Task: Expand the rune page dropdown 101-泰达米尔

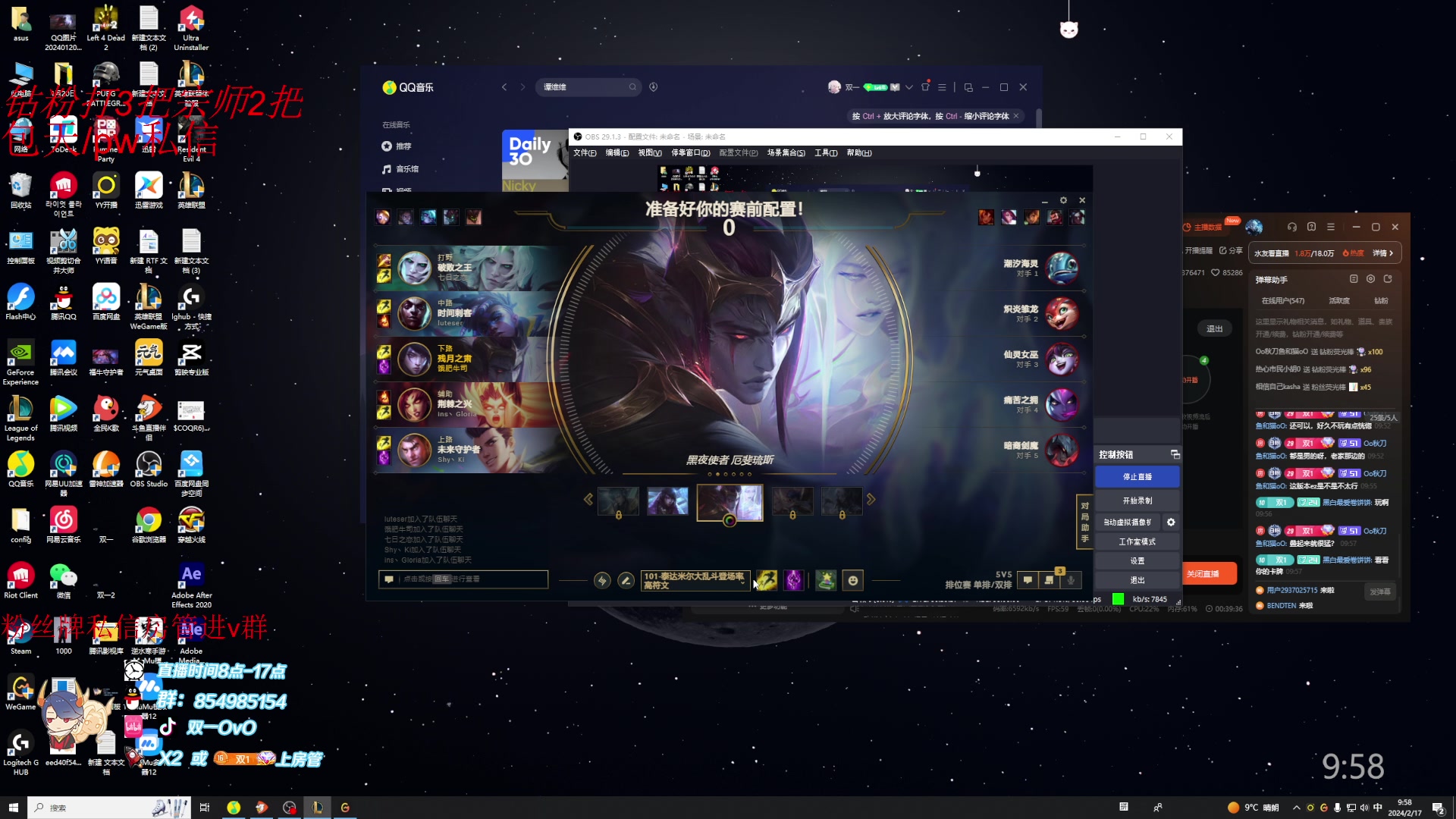Action: click(x=695, y=581)
